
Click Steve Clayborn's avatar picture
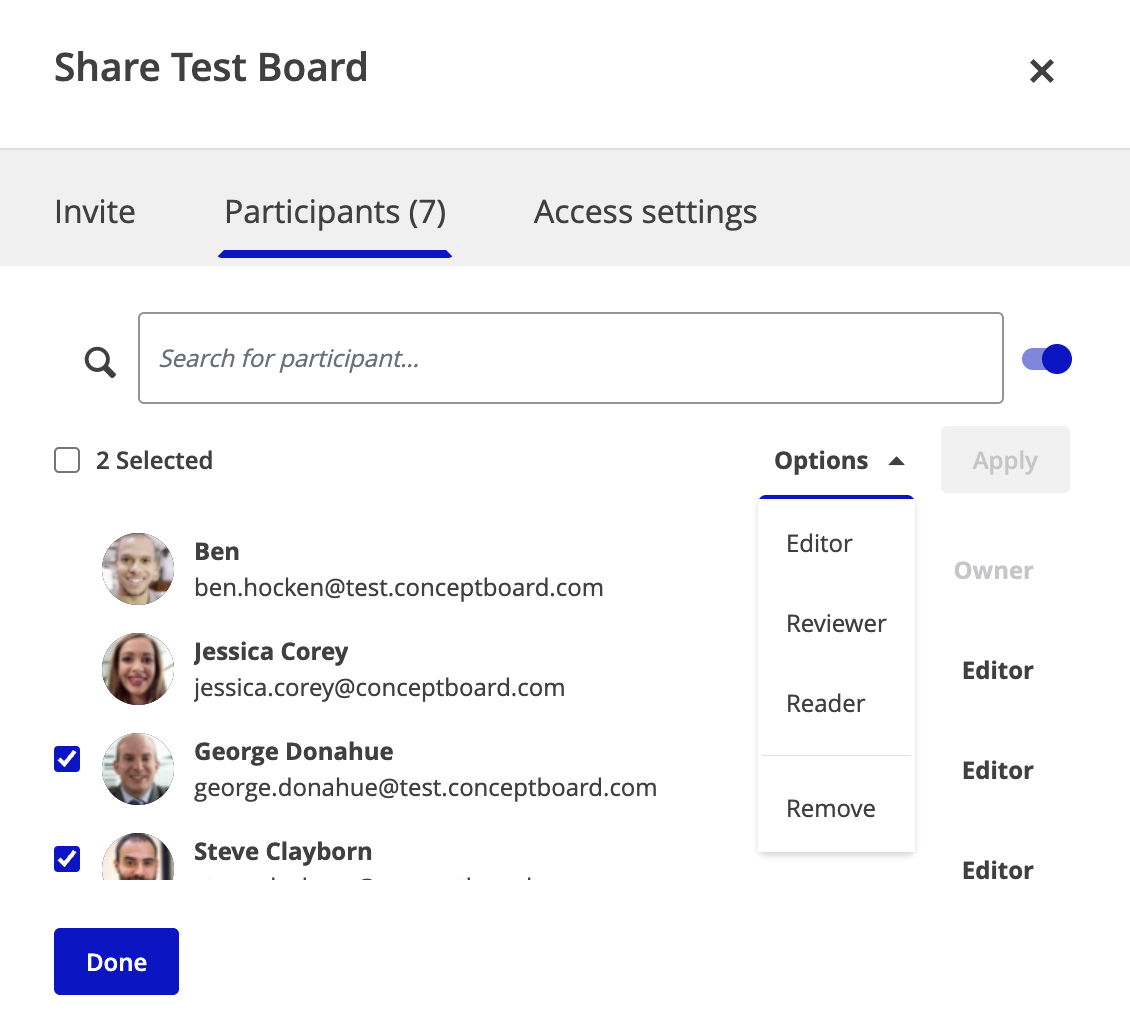click(x=138, y=857)
